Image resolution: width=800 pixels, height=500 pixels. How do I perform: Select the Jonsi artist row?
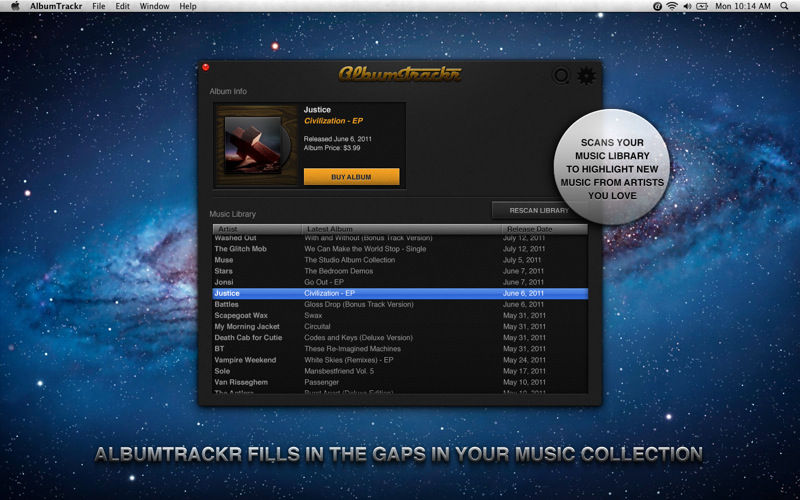coord(400,282)
